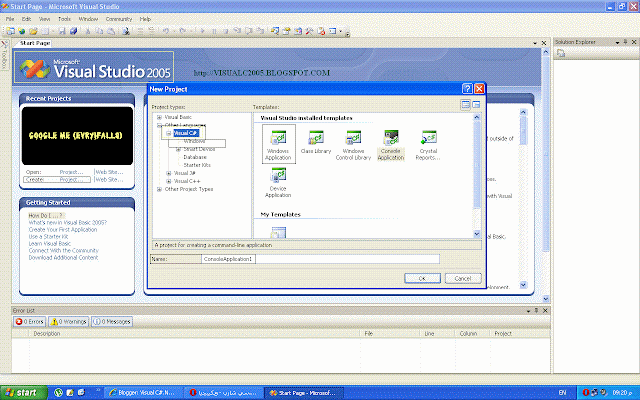The image size is (640, 400).
Task: Select the Device Application template icon
Action: click(278, 182)
